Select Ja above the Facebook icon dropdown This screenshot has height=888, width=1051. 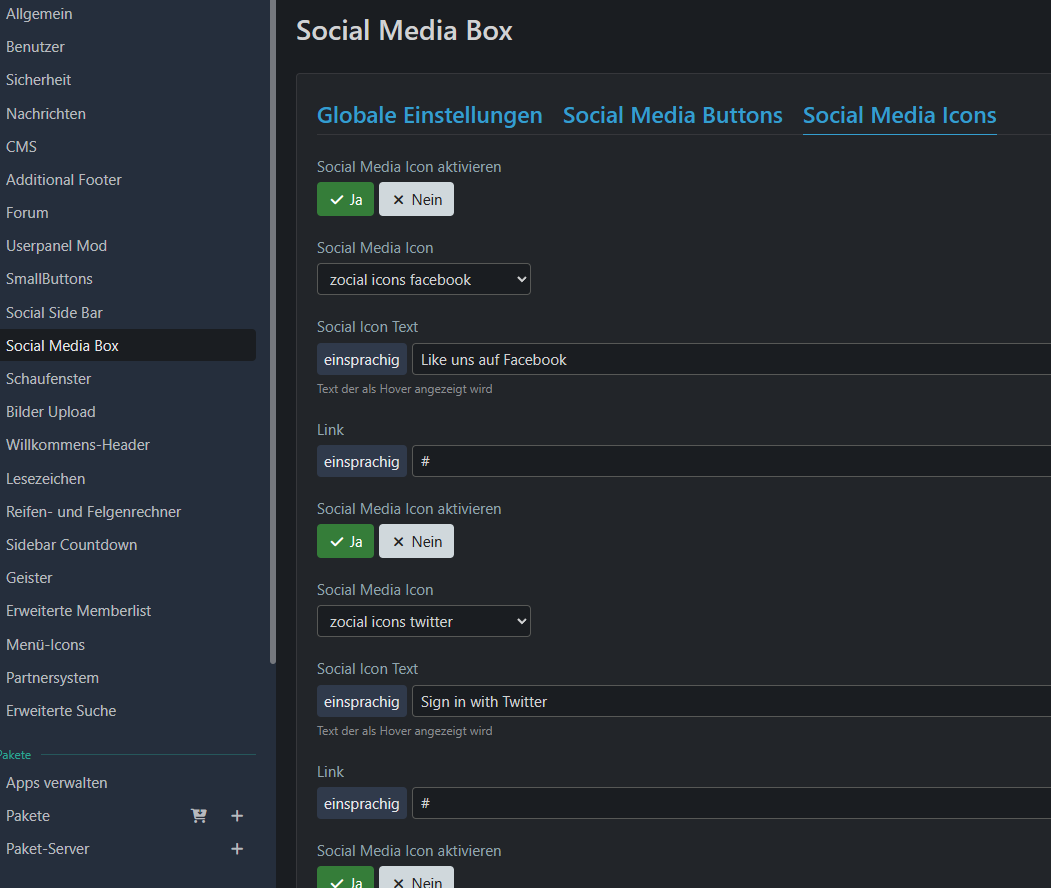(x=345, y=199)
